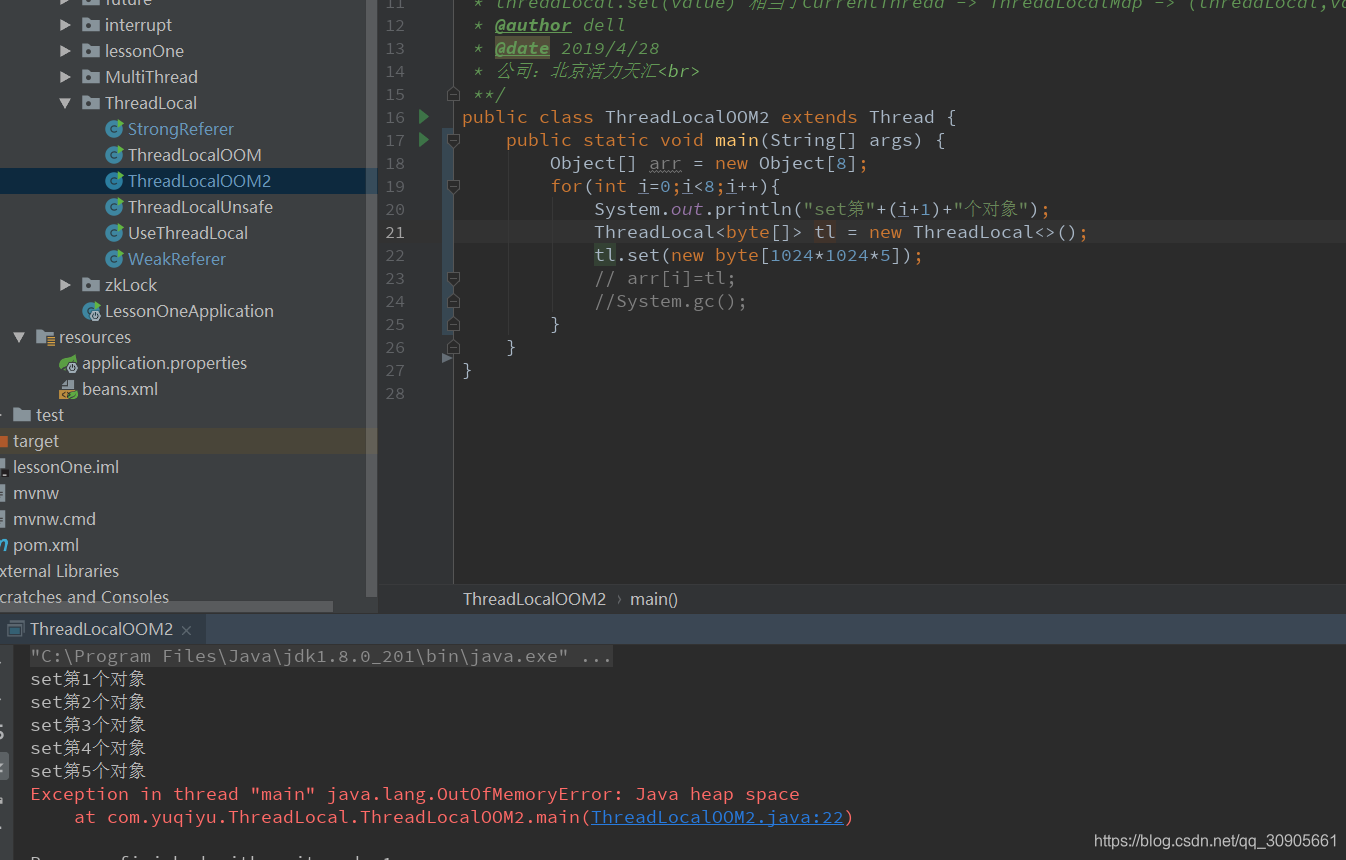The width and height of the screenshot is (1346, 860).
Task: Open lessonOne.iml file
Action: click(66, 467)
